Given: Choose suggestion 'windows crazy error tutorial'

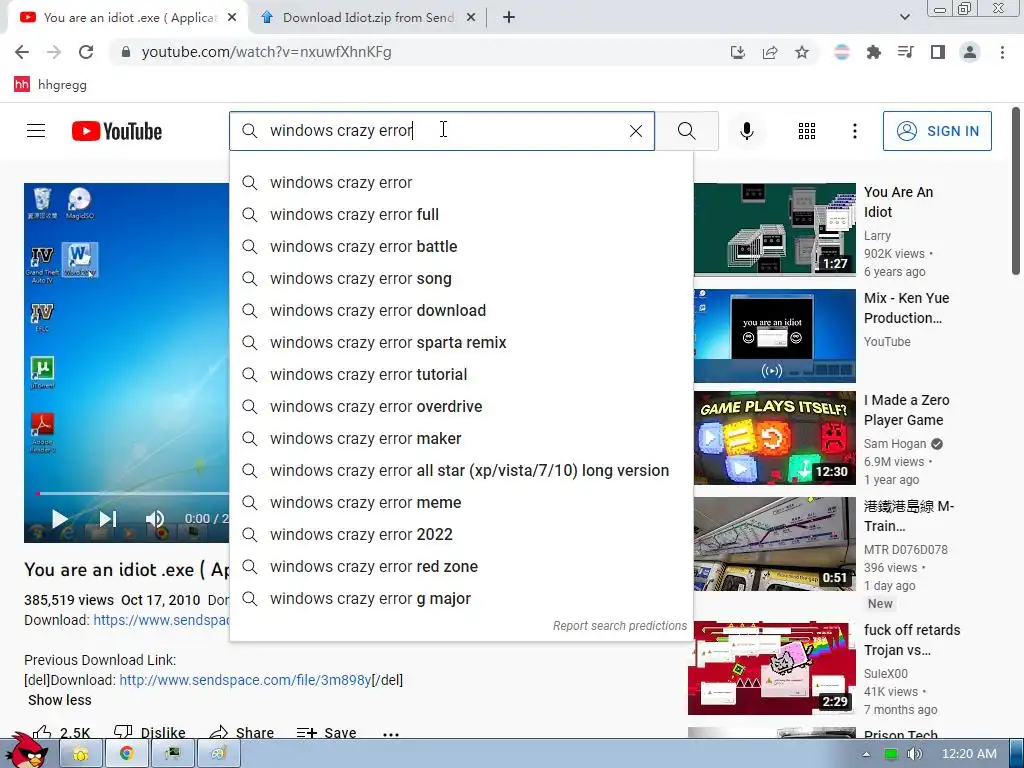Looking at the screenshot, I should pos(461,375).
